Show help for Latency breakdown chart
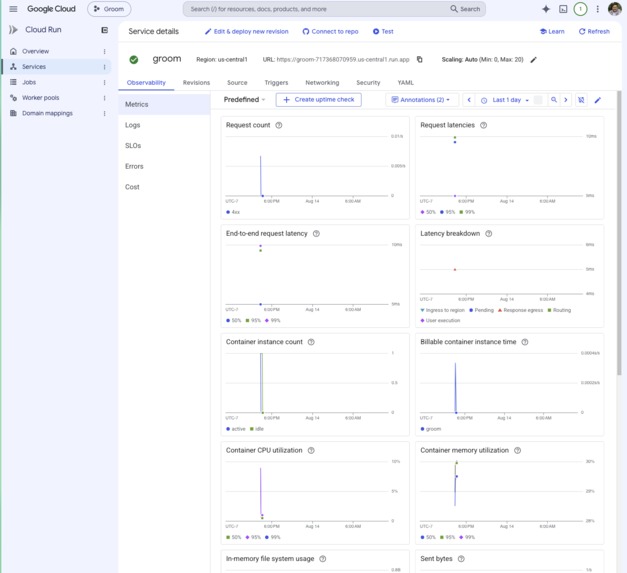627x573 pixels. coord(489,234)
